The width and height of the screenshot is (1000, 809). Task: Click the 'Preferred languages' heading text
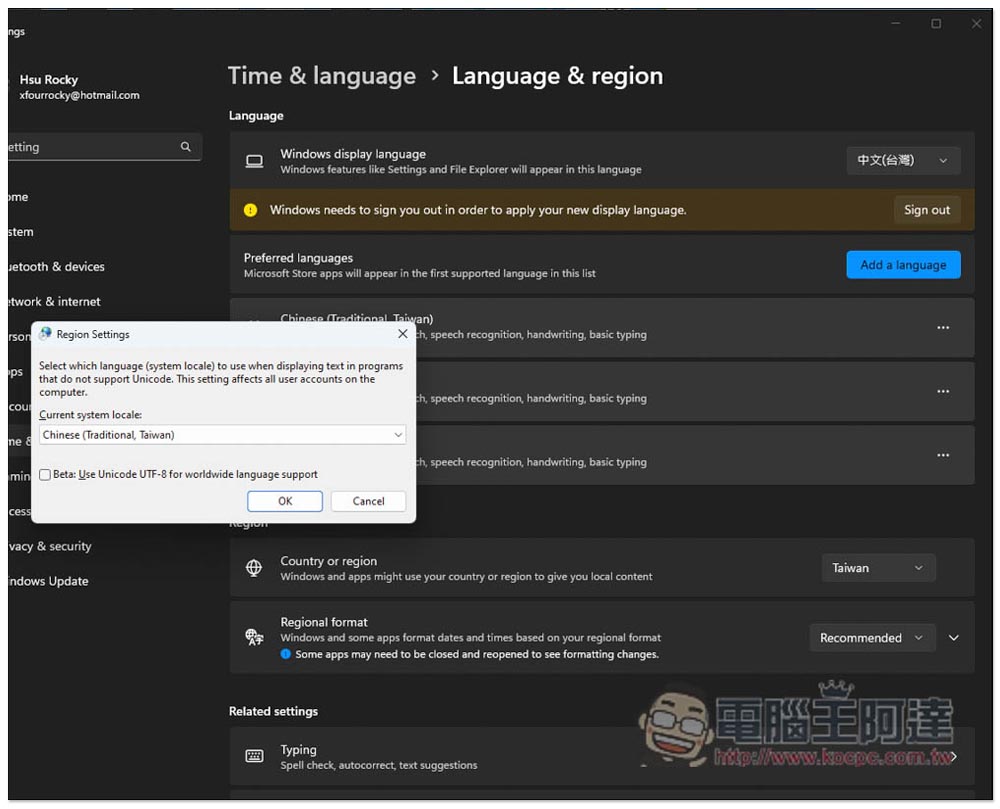pyautogui.click(x=298, y=258)
